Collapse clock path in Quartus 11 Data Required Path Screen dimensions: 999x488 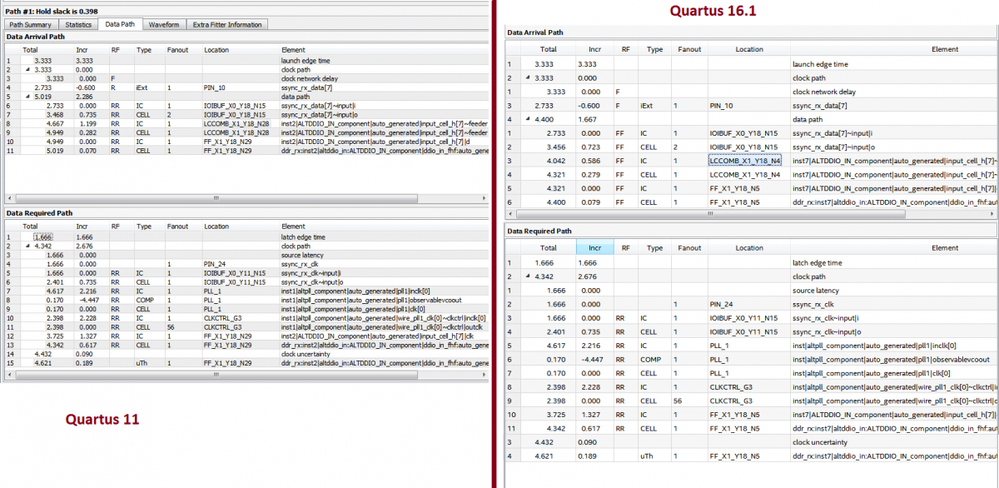coord(28,245)
